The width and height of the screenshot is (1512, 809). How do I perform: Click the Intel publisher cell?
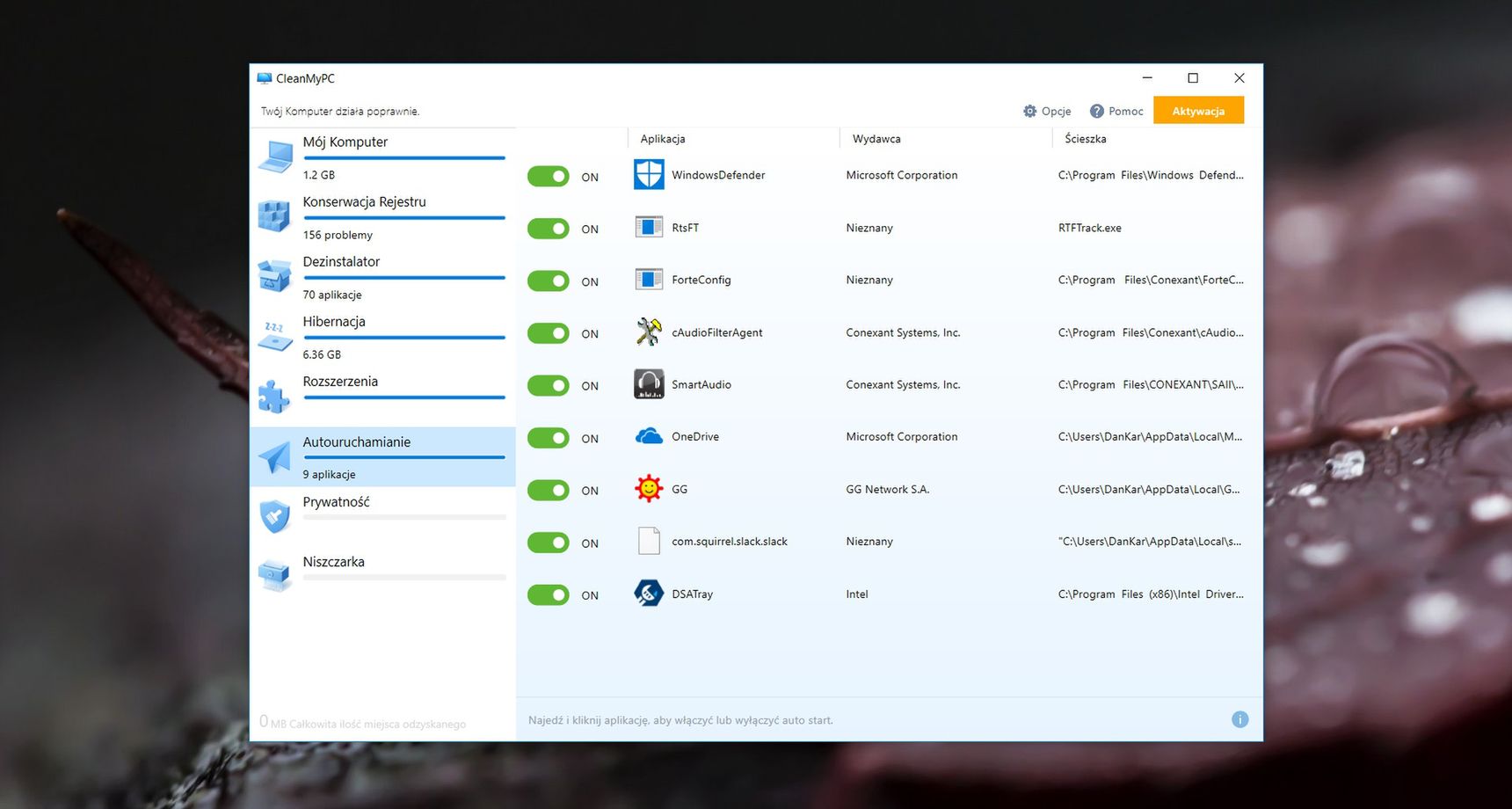pyautogui.click(x=857, y=594)
